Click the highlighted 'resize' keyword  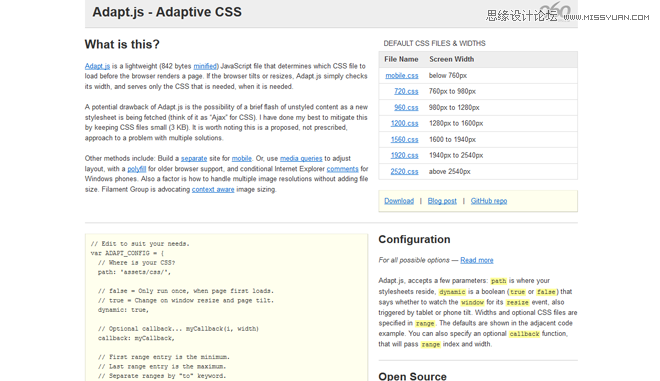(517, 302)
